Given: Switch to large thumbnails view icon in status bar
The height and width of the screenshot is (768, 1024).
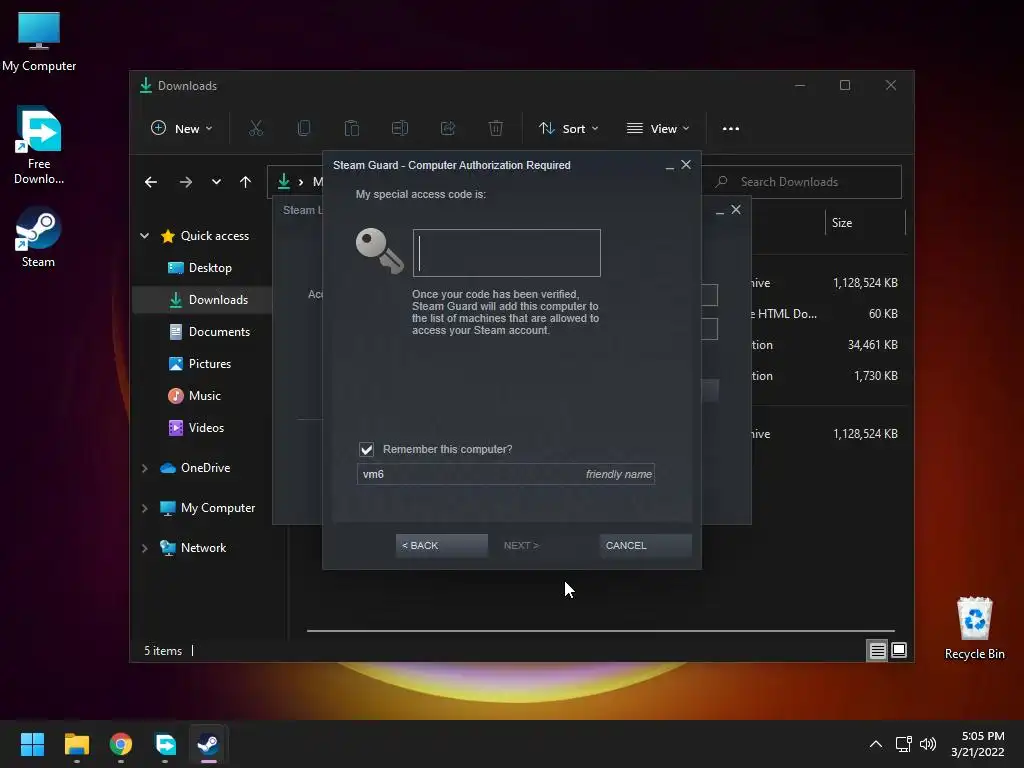Looking at the screenshot, I should 899,650.
